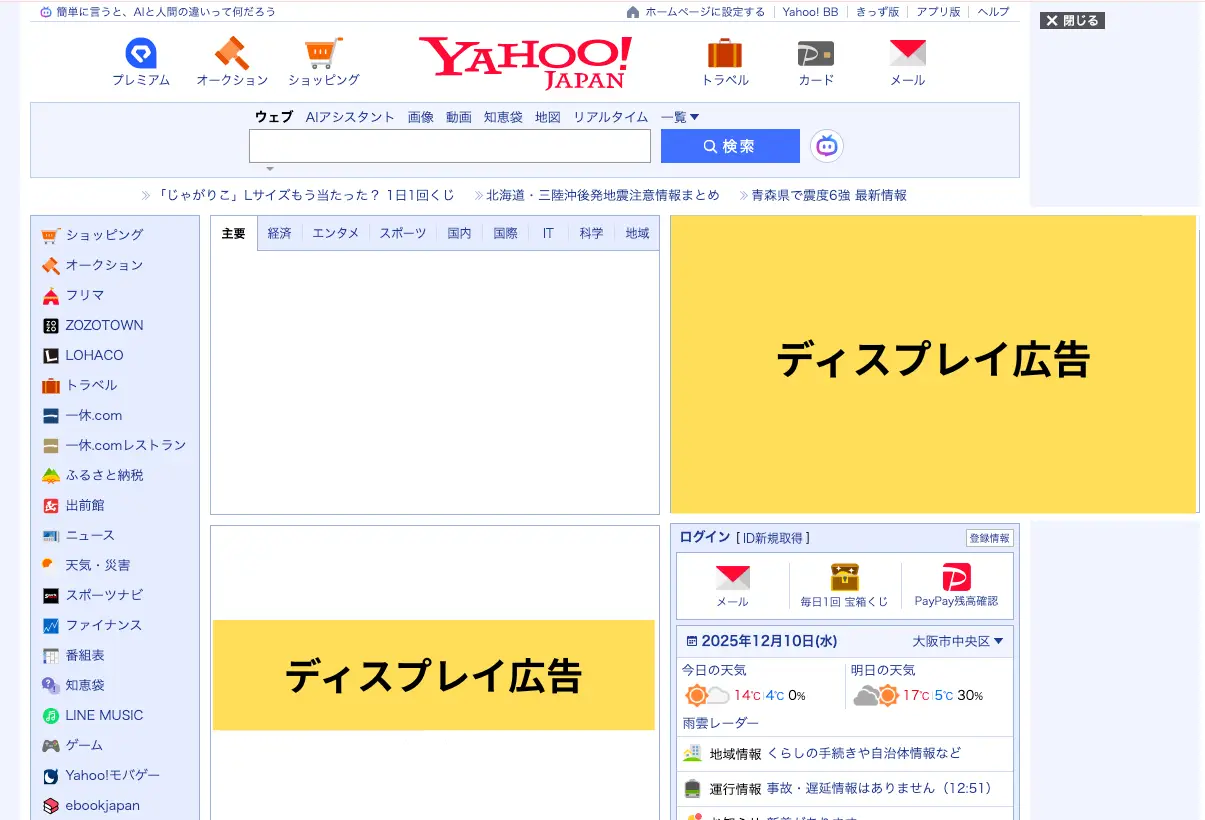The image size is (1205, 820).
Task: Click the 登録情報 button
Action: click(989, 538)
